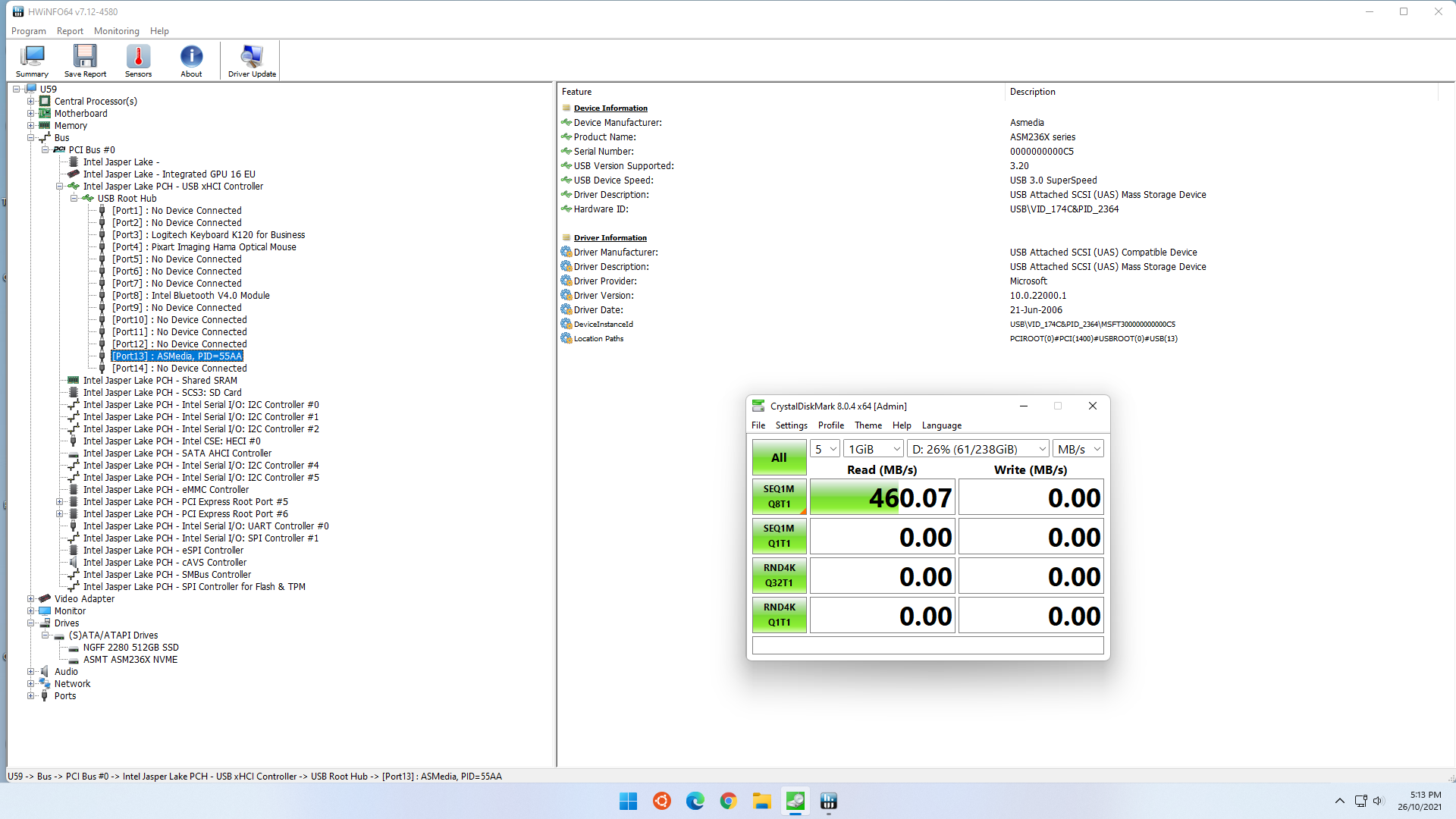Show hidden tray icons chevron

pyautogui.click(x=1339, y=801)
